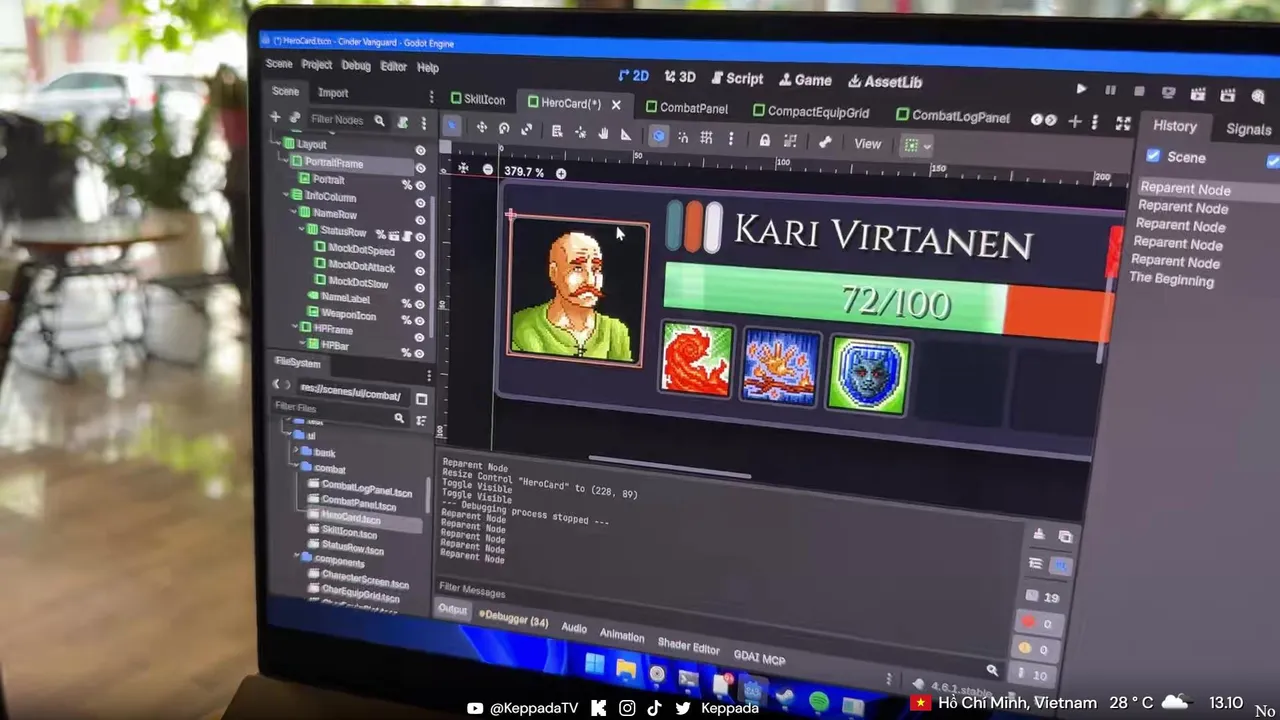Select The Beginning history entry

click(x=1171, y=280)
